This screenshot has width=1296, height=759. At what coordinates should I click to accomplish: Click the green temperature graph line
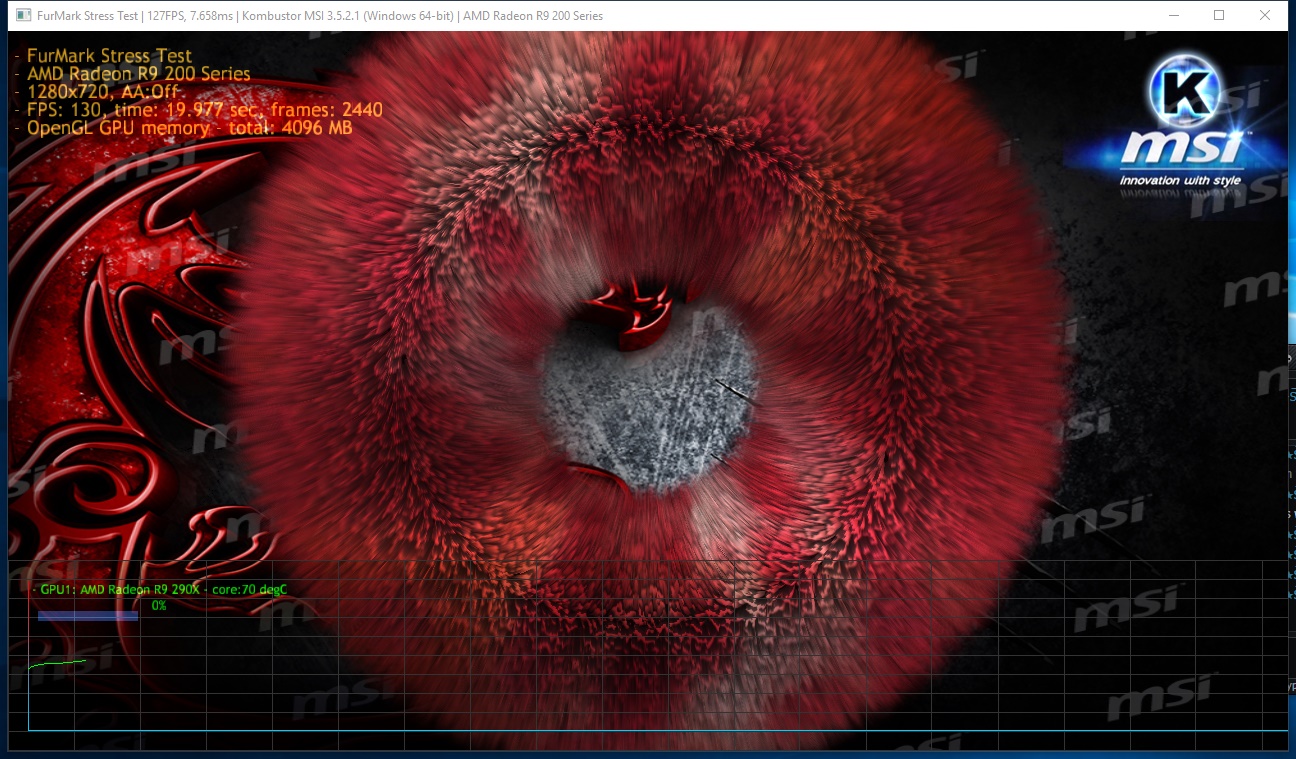(57, 663)
